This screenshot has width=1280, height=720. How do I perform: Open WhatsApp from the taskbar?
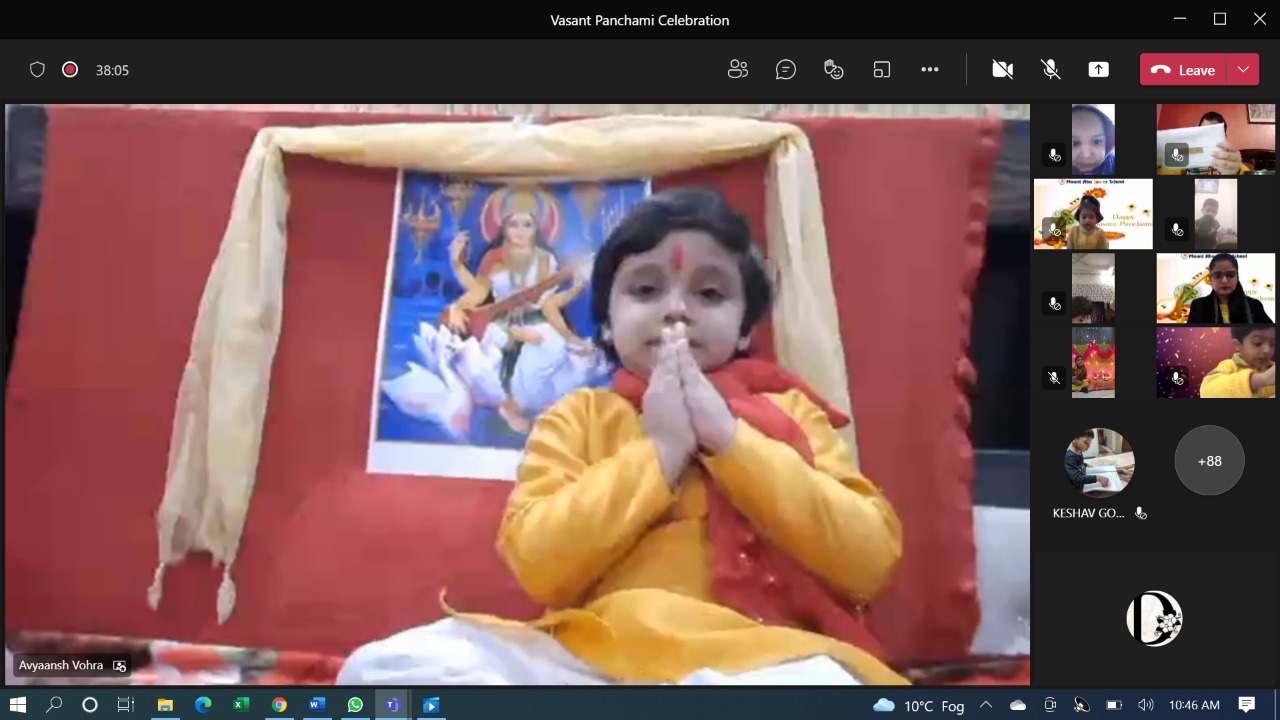click(x=355, y=705)
